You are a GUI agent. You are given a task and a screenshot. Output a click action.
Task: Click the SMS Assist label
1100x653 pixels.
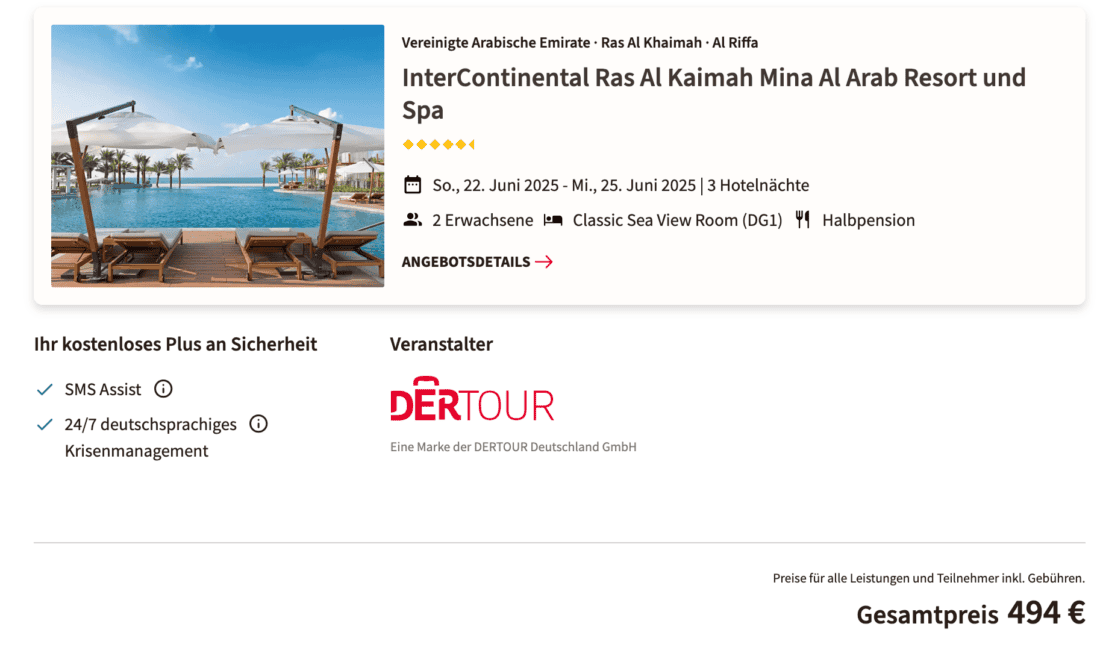[x=103, y=389]
